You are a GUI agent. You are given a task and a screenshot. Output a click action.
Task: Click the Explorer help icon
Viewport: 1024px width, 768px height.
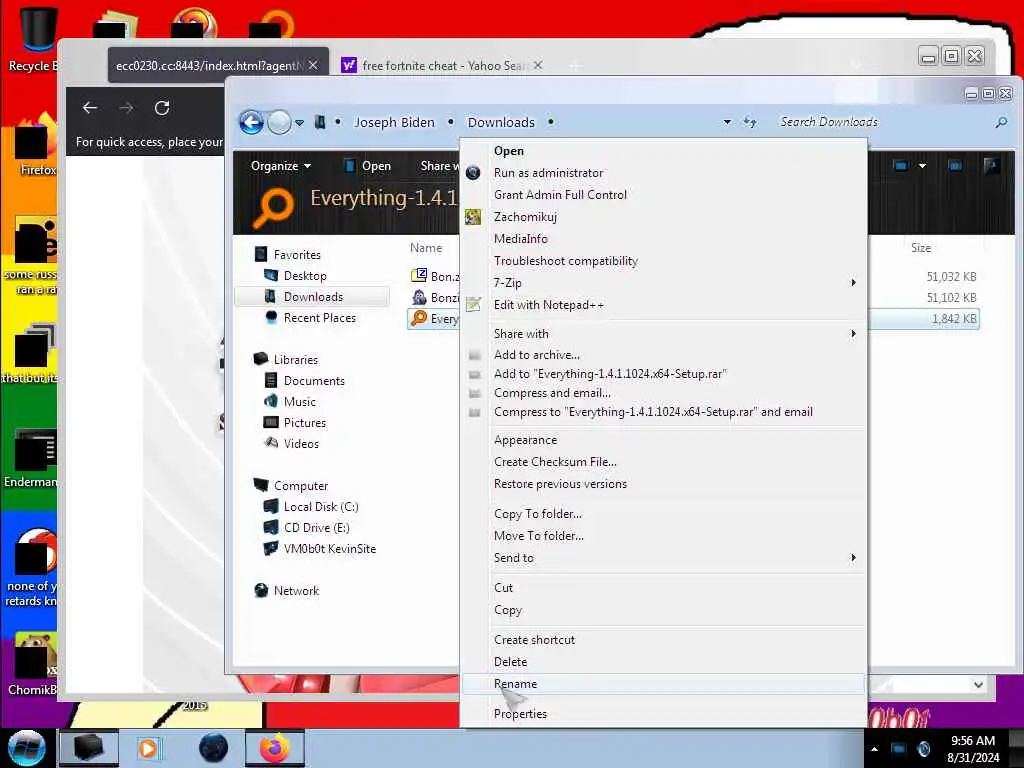click(x=991, y=166)
